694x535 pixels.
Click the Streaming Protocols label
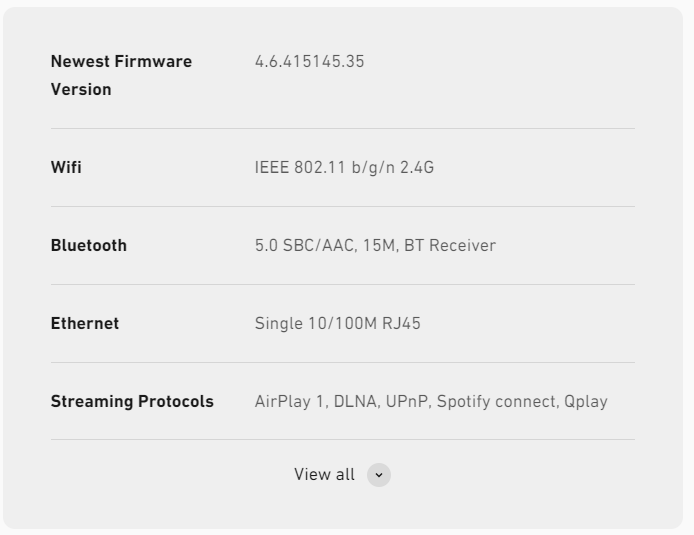click(x=132, y=401)
